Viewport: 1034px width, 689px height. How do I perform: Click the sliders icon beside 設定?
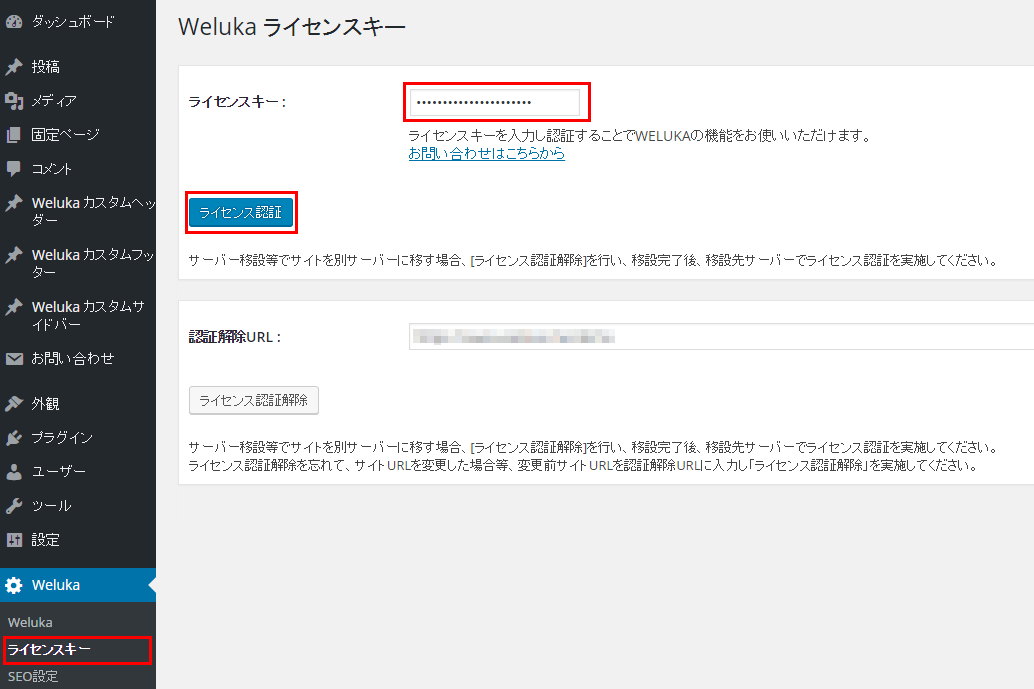point(14,540)
